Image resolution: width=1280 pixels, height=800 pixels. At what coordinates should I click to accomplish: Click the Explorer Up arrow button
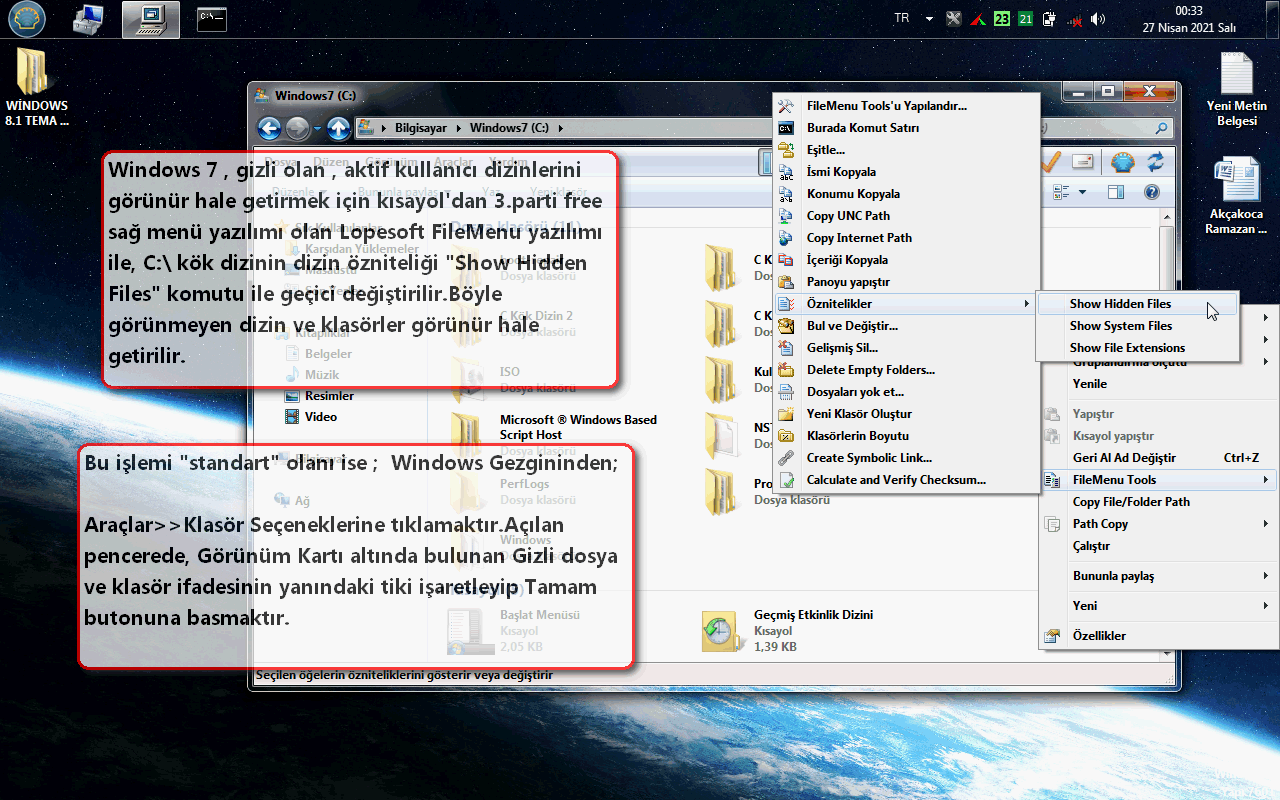tap(339, 128)
